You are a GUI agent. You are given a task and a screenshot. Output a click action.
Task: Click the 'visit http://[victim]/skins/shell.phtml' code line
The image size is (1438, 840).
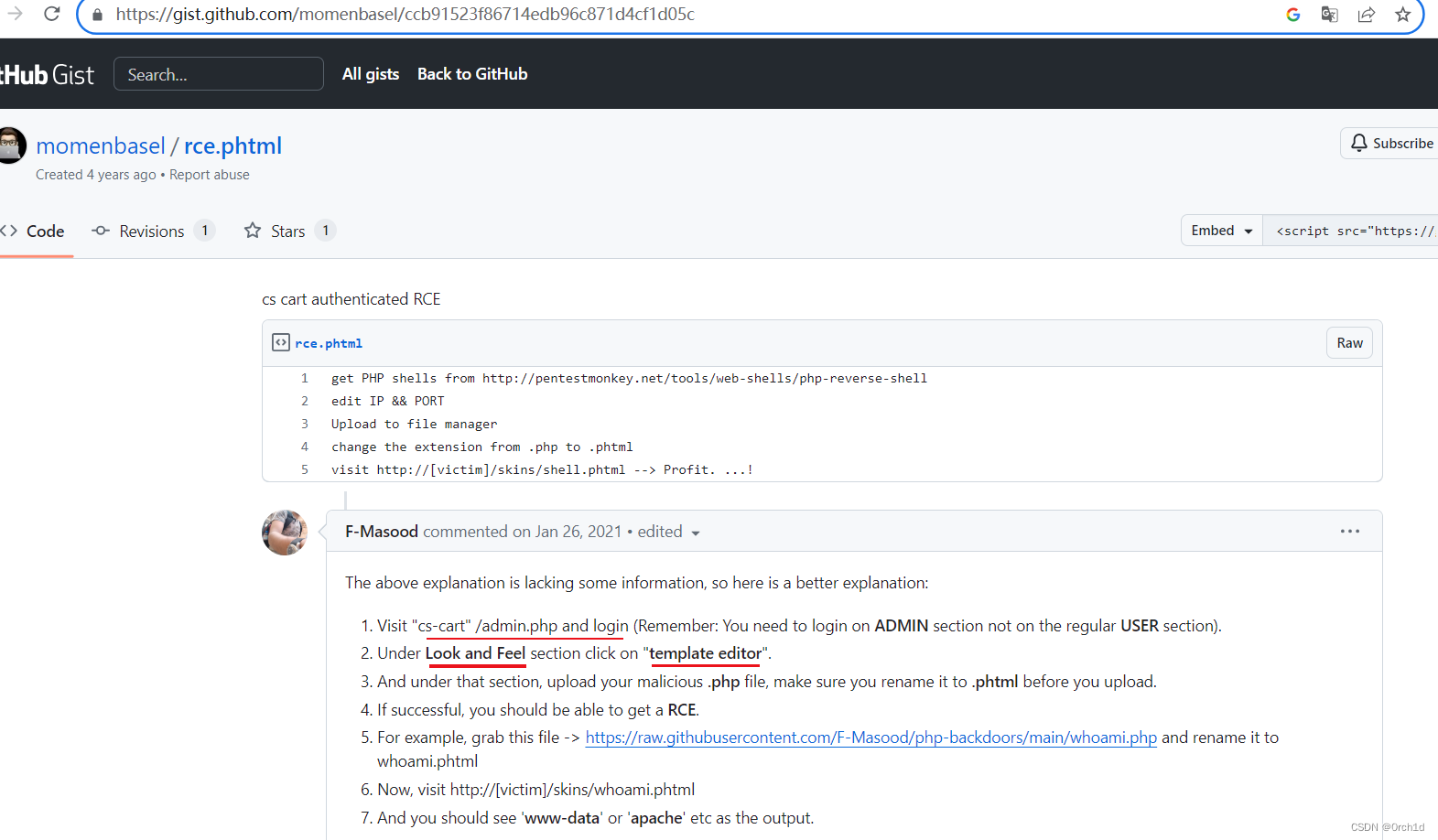click(x=543, y=469)
